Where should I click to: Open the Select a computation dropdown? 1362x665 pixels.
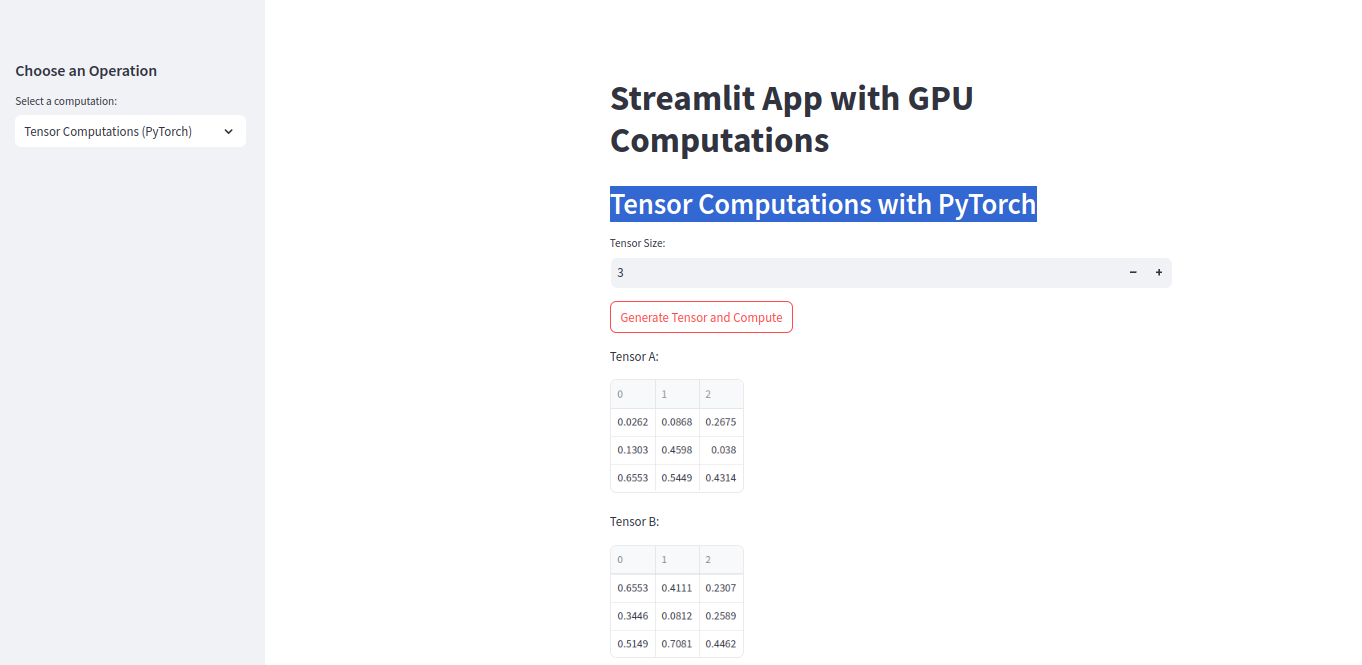[130, 131]
